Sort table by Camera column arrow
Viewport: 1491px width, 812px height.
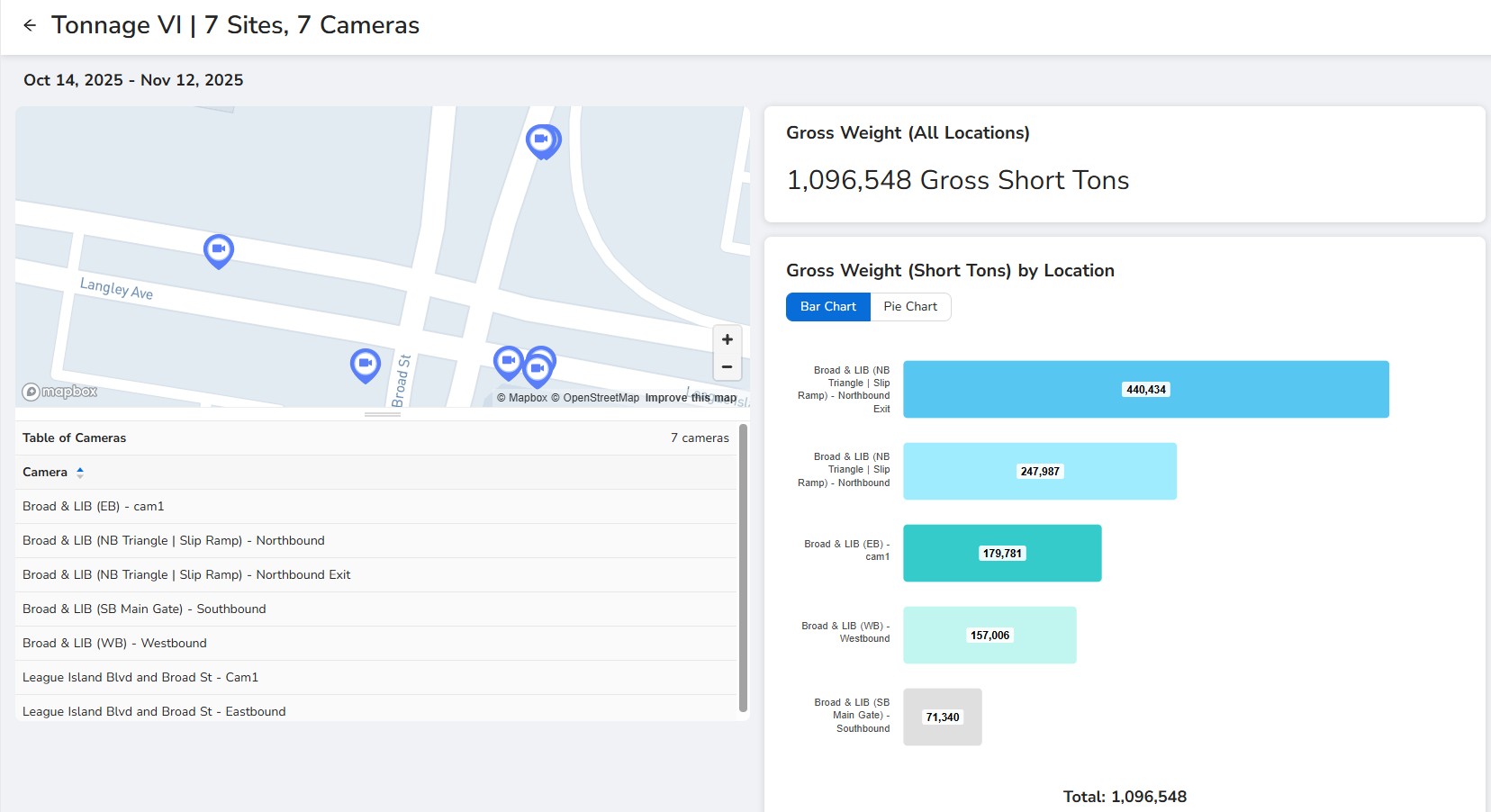pyautogui.click(x=80, y=472)
